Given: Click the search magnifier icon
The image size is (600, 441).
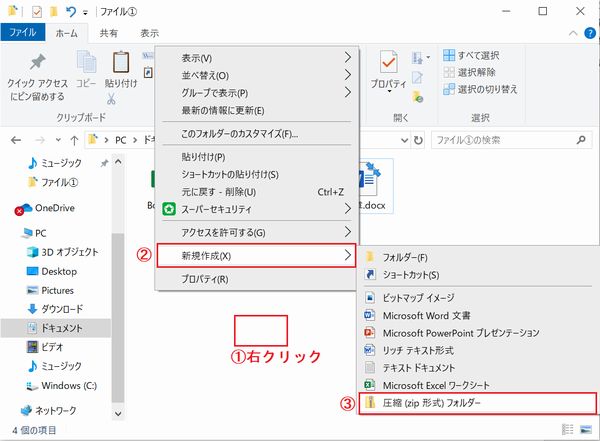Looking at the screenshot, I should tap(581, 140).
